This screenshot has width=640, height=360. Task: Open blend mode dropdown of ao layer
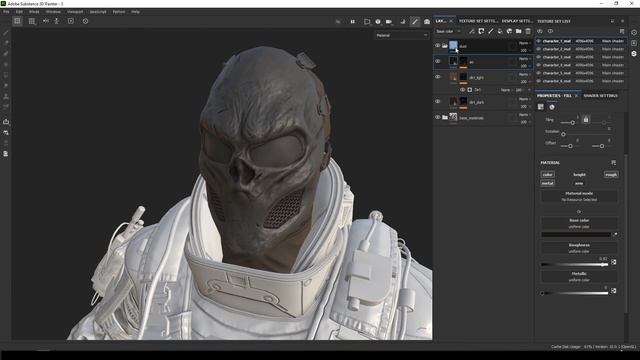point(524,58)
